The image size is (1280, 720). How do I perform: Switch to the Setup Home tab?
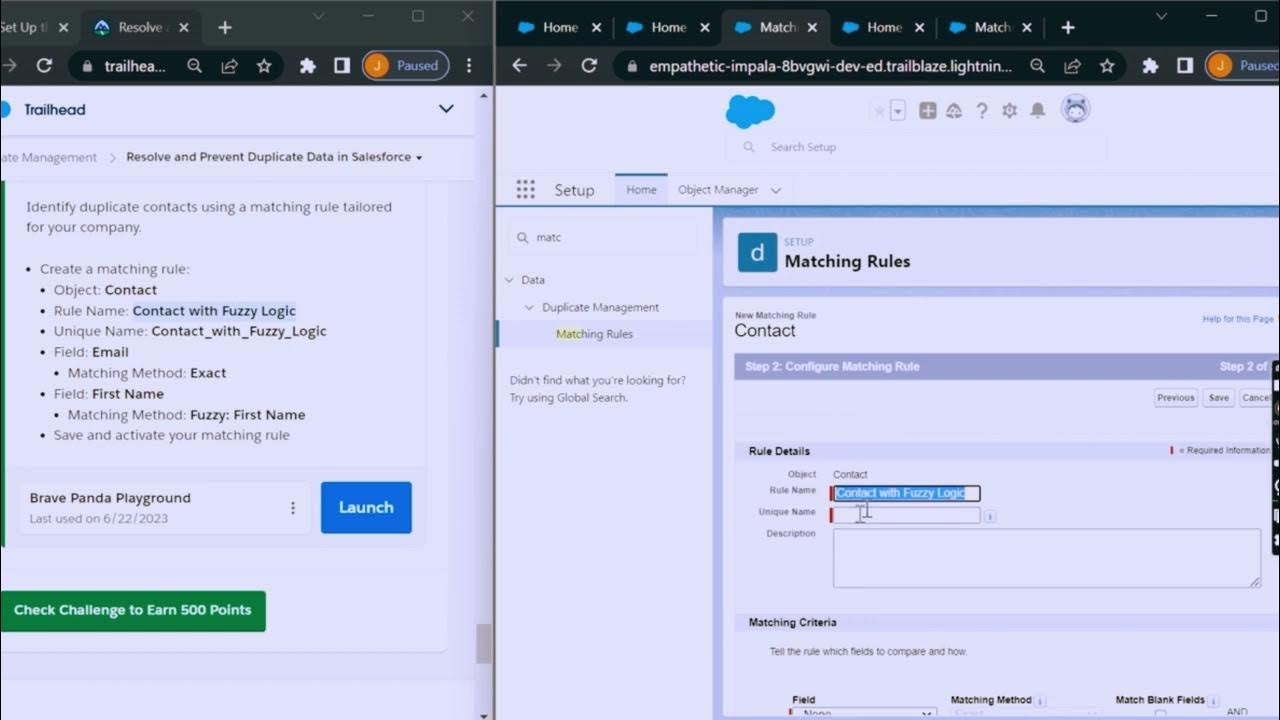641,190
